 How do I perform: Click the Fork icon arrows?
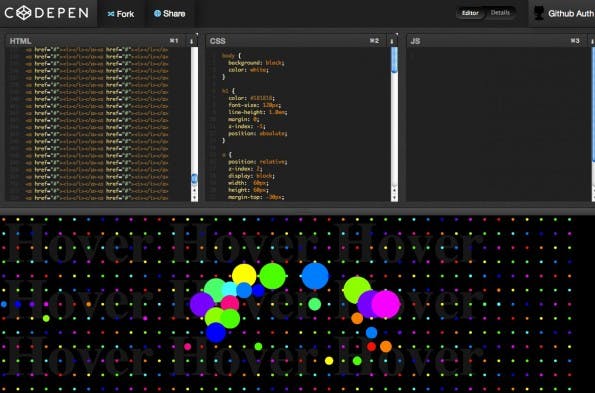tap(111, 14)
